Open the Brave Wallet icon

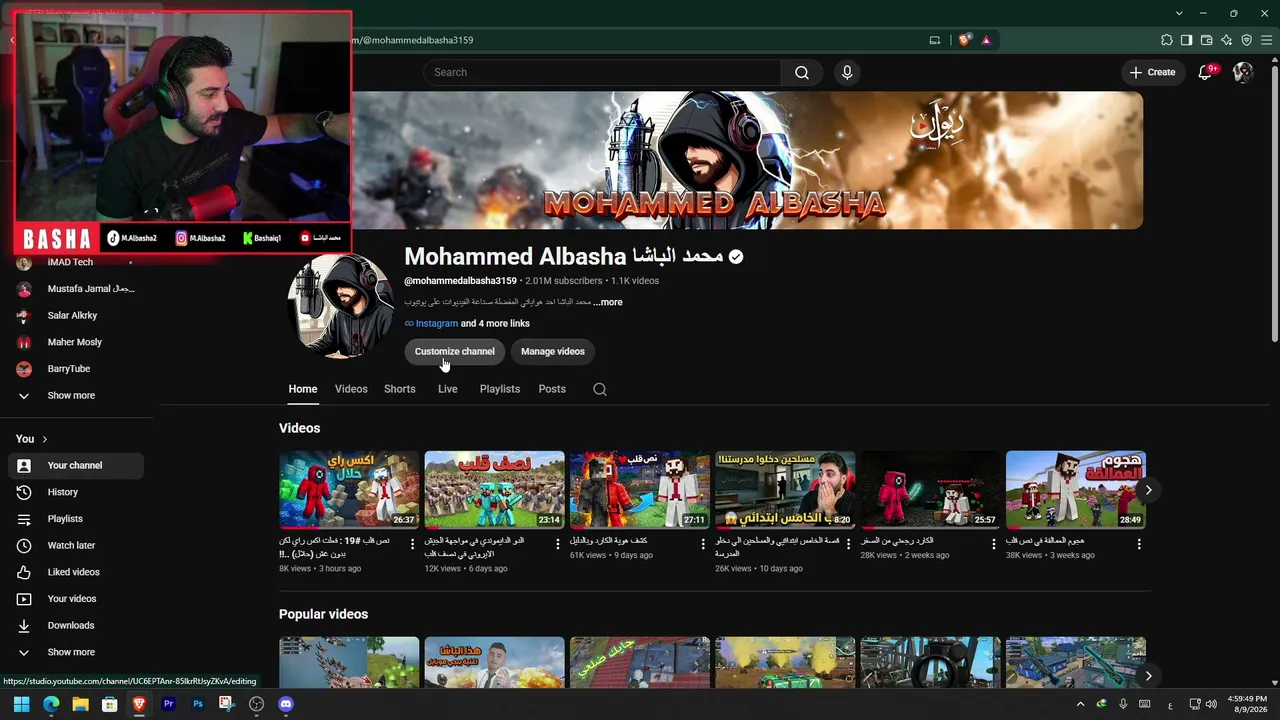coord(1206,40)
